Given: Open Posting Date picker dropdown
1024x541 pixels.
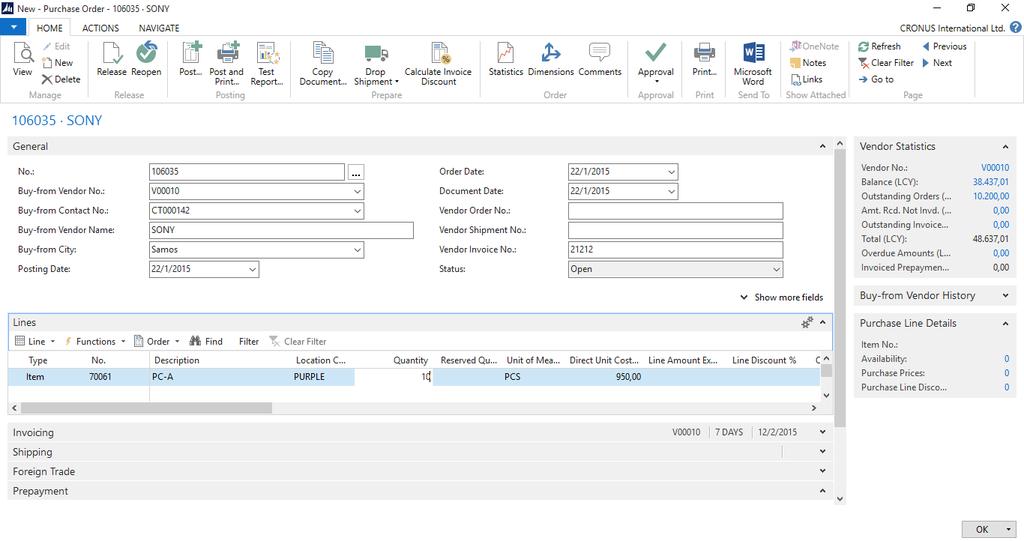Looking at the screenshot, I should [x=252, y=269].
